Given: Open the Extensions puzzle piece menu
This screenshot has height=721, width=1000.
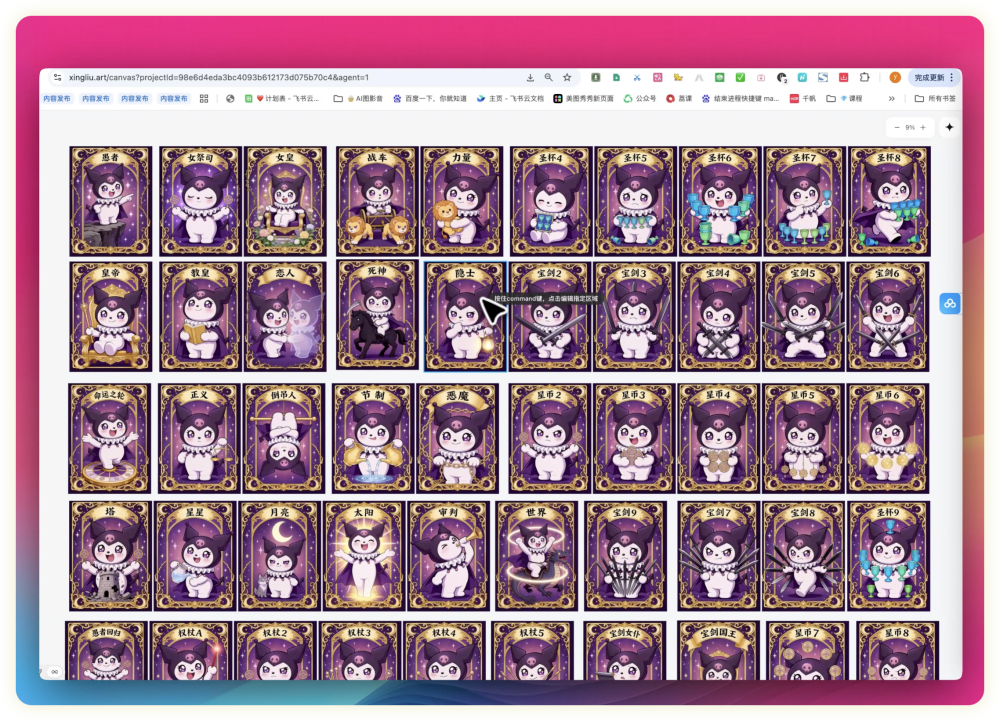Looking at the screenshot, I should [864, 78].
